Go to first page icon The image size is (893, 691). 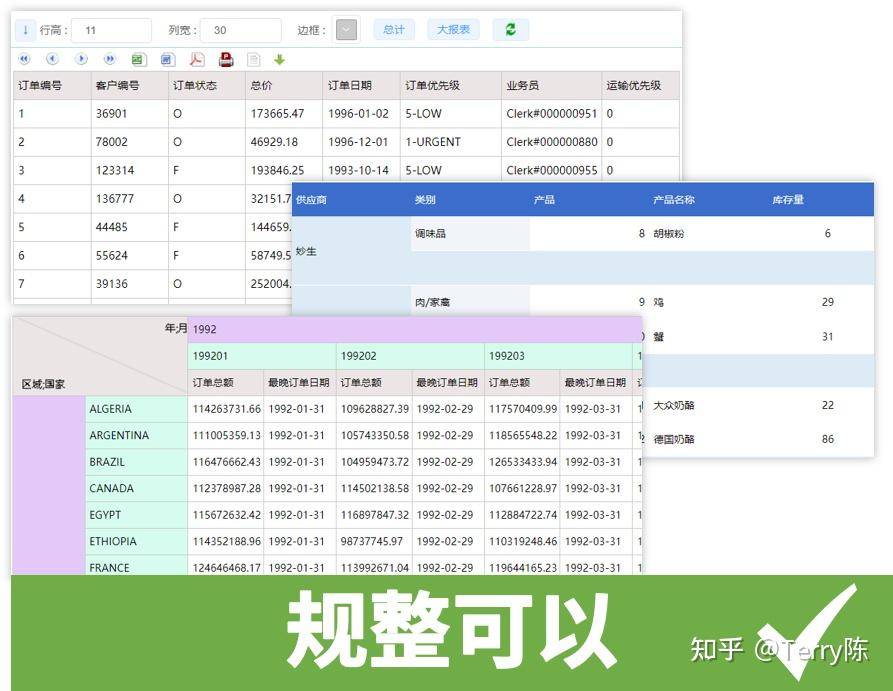(x=24, y=59)
